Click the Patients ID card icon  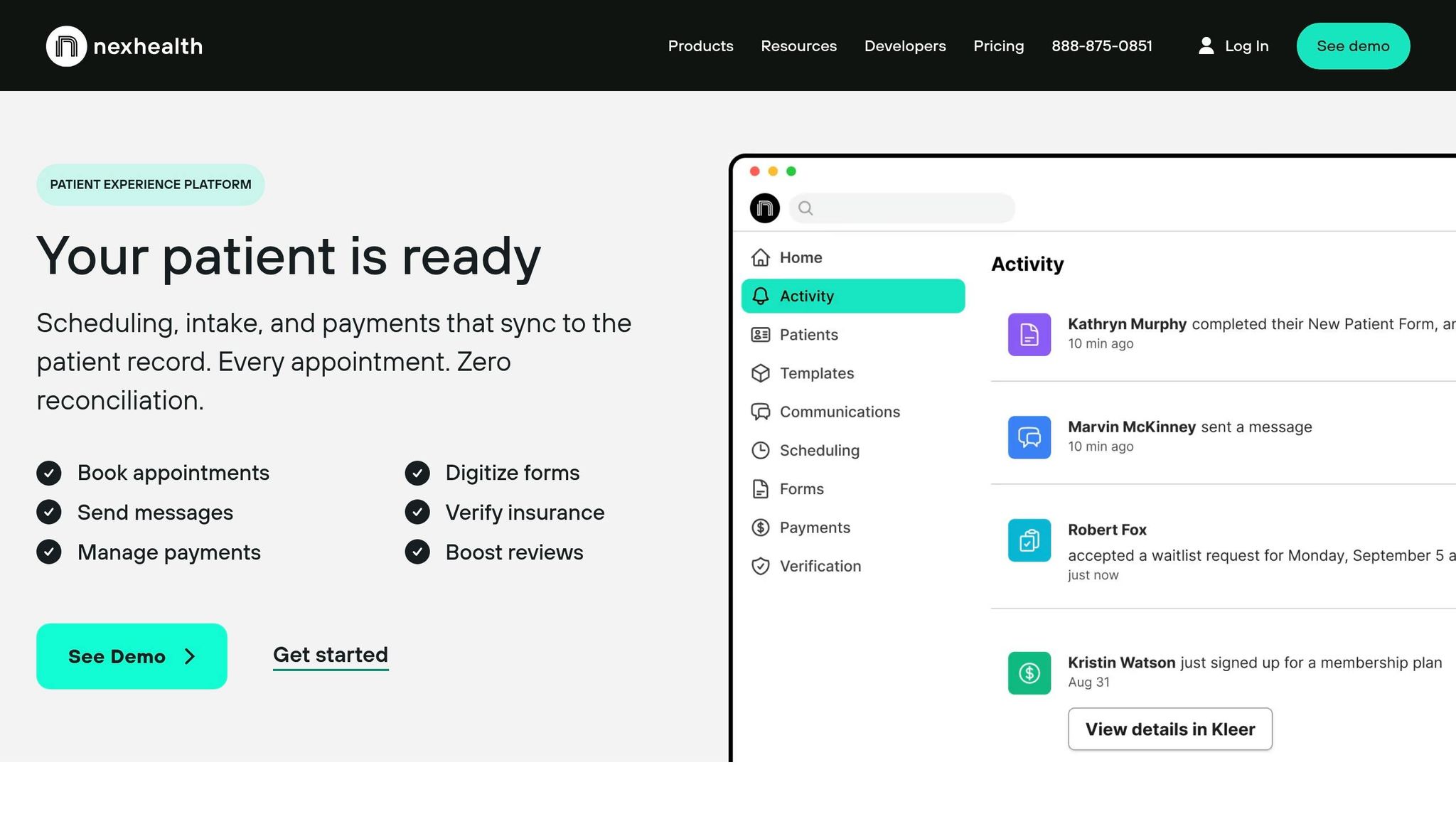click(x=761, y=334)
